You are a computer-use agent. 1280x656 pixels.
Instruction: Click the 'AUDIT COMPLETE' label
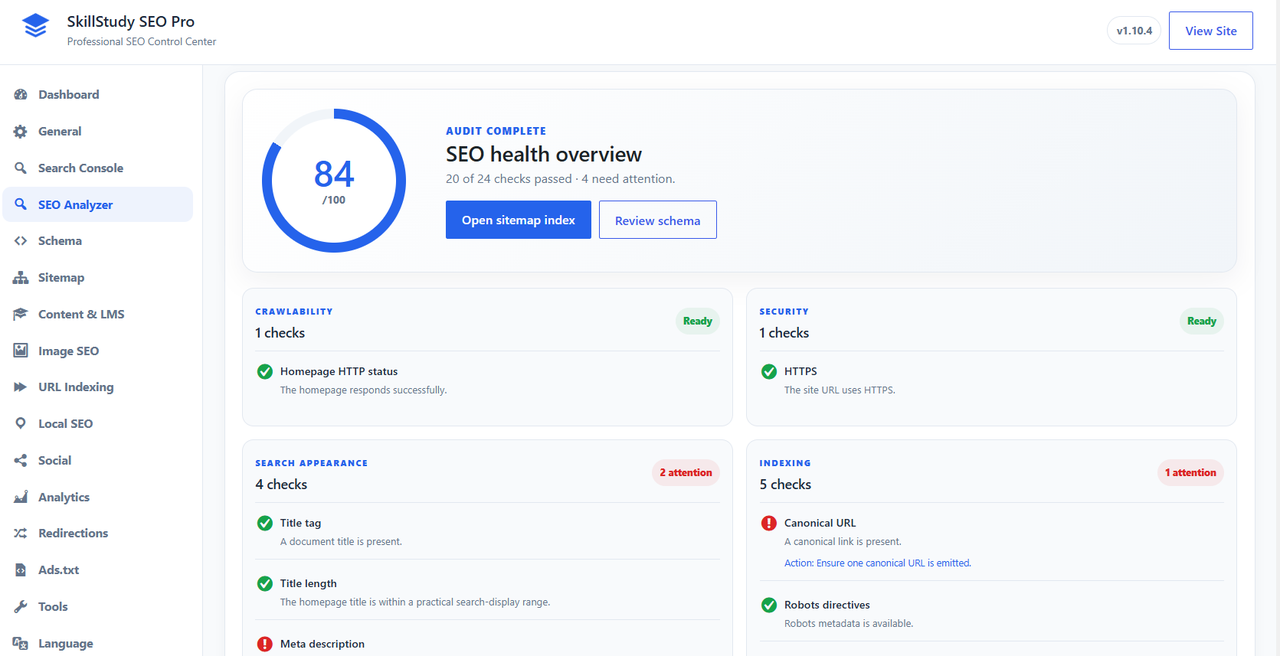click(x=496, y=131)
